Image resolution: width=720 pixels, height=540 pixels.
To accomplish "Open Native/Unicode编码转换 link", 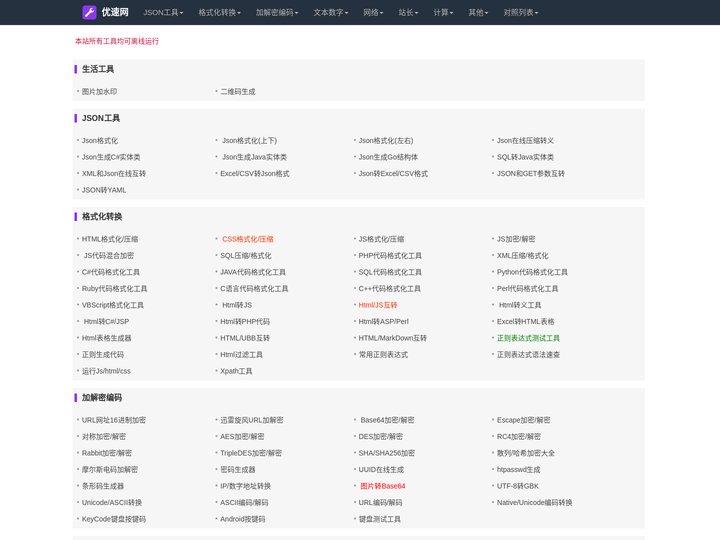I will point(534,503).
